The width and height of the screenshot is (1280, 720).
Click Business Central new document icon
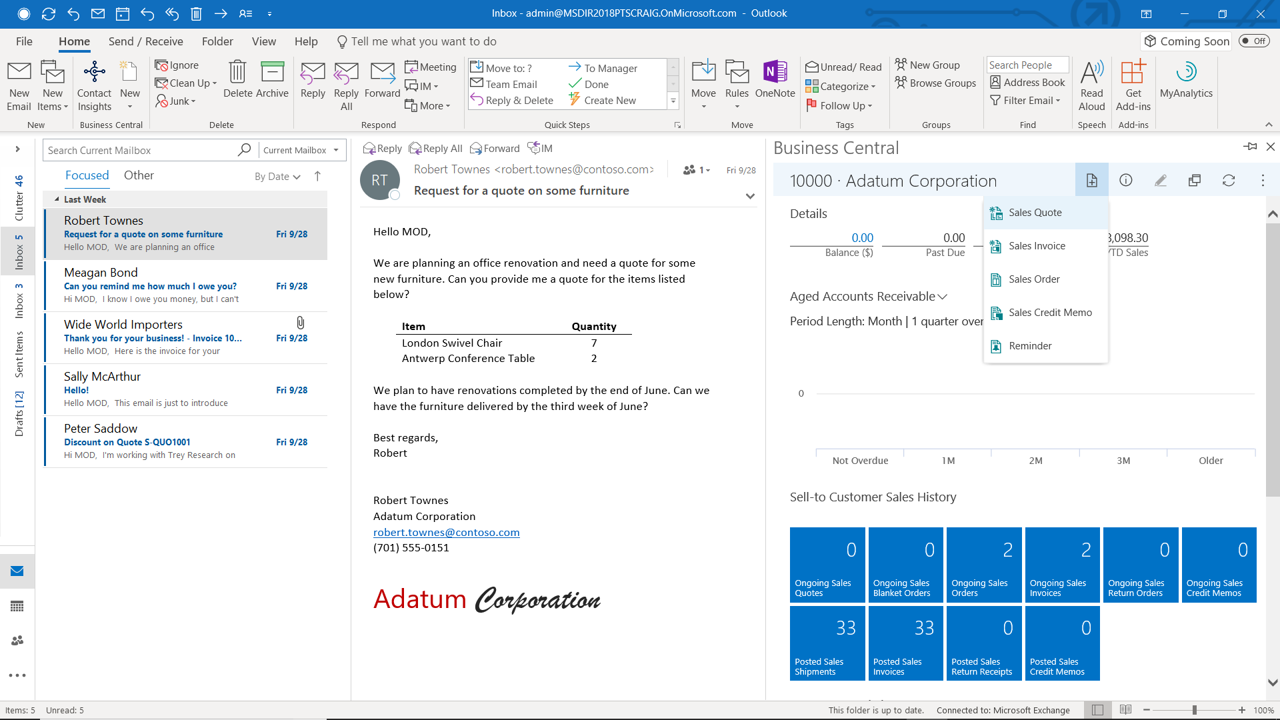(1092, 181)
